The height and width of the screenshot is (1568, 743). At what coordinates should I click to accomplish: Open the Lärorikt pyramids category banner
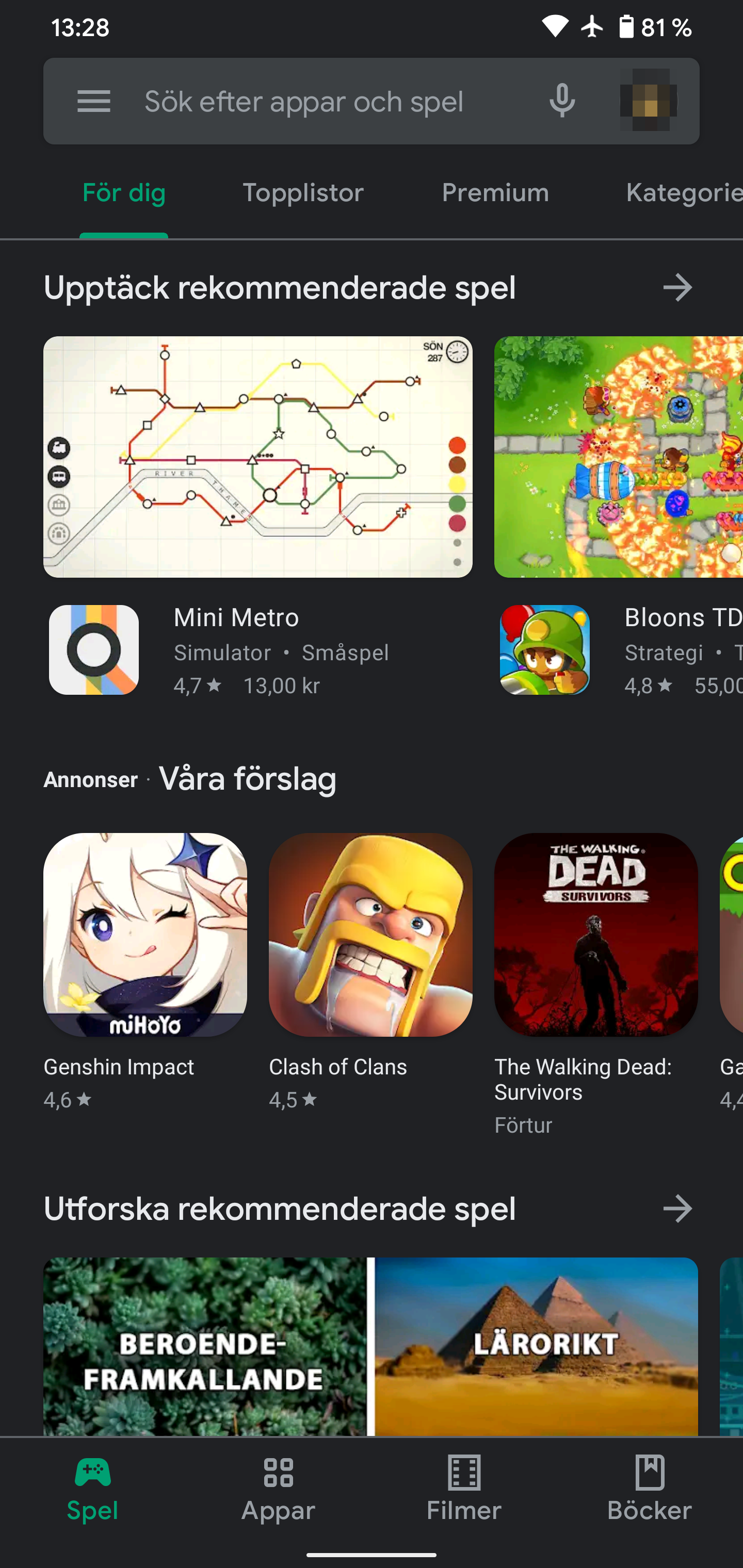(x=537, y=1346)
